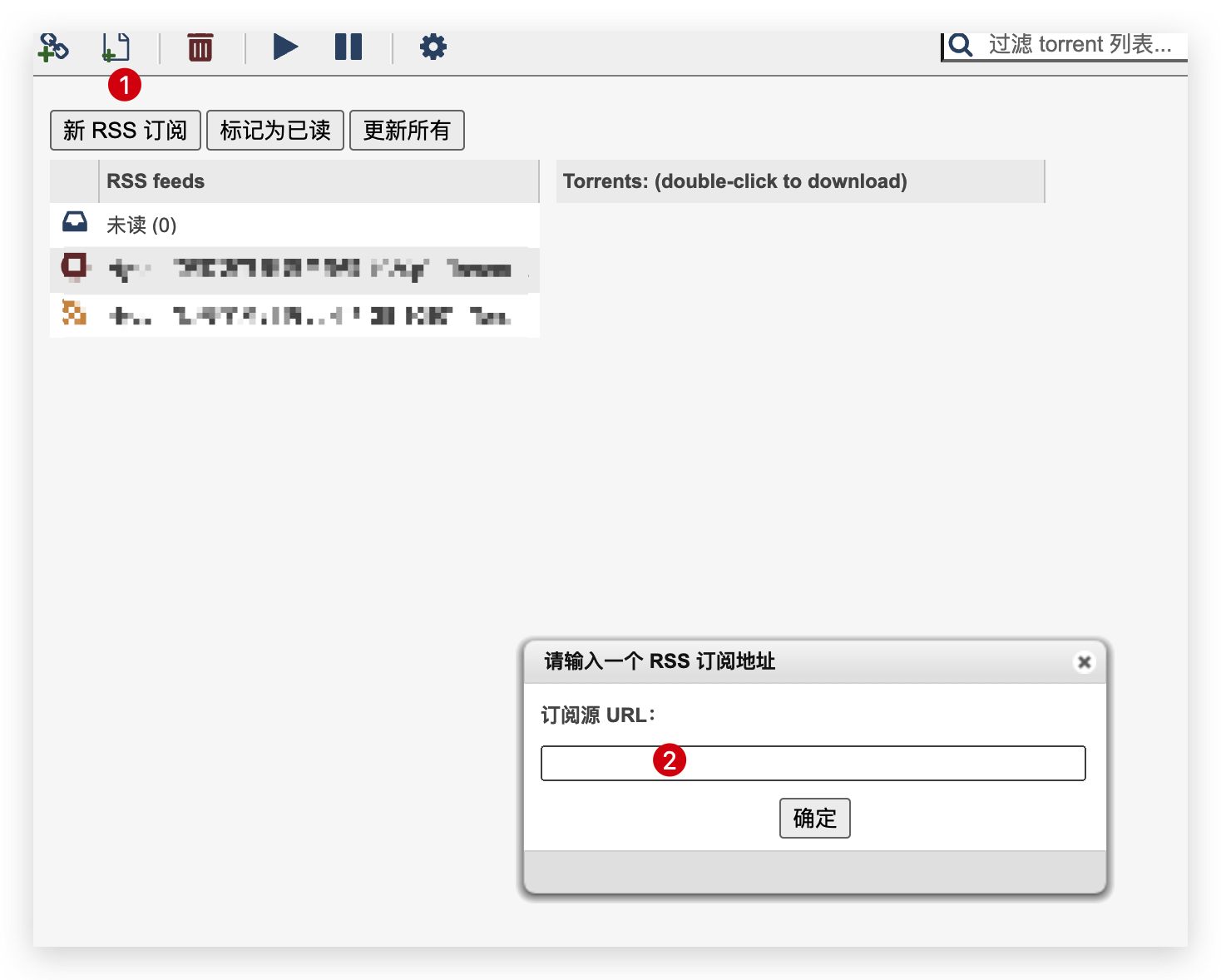Click the inbox icon next to 未读
Screen dimensions: 1221x980
click(x=74, y=223)
